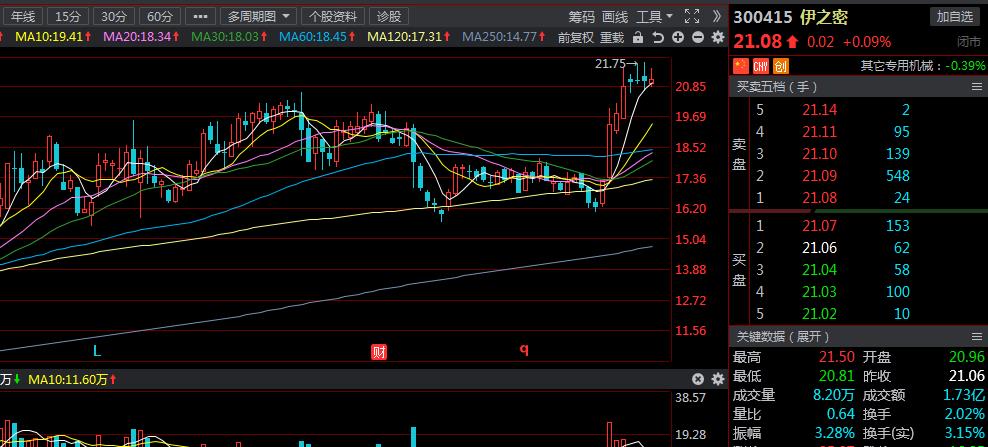The height and width of the screenshot is (447, 988).
Task: Close the volume indicator panel
Action: [x=698, y=380]
